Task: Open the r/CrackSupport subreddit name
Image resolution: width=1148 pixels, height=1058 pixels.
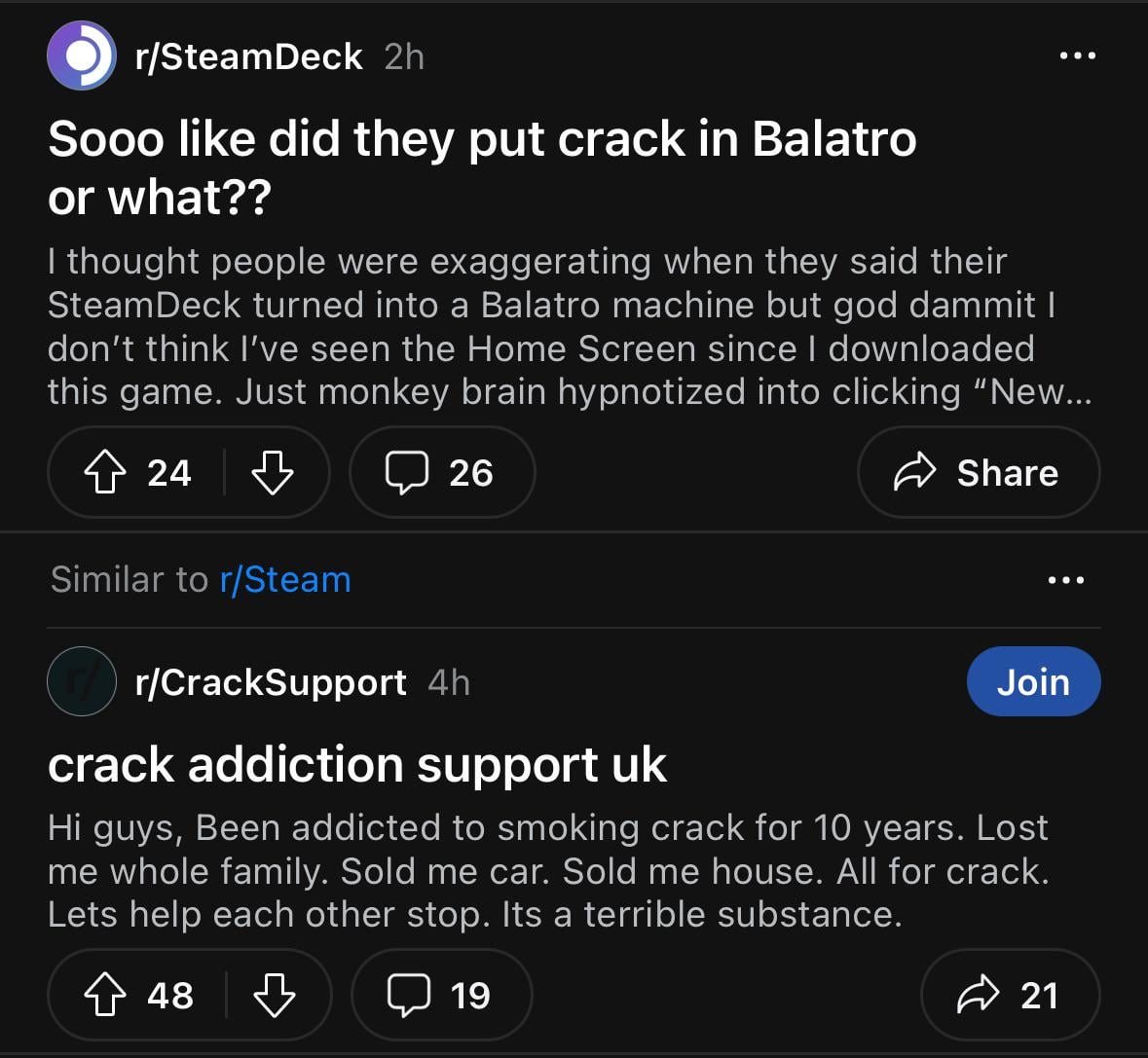Action: pyautogui.click(x=271, y=682)
